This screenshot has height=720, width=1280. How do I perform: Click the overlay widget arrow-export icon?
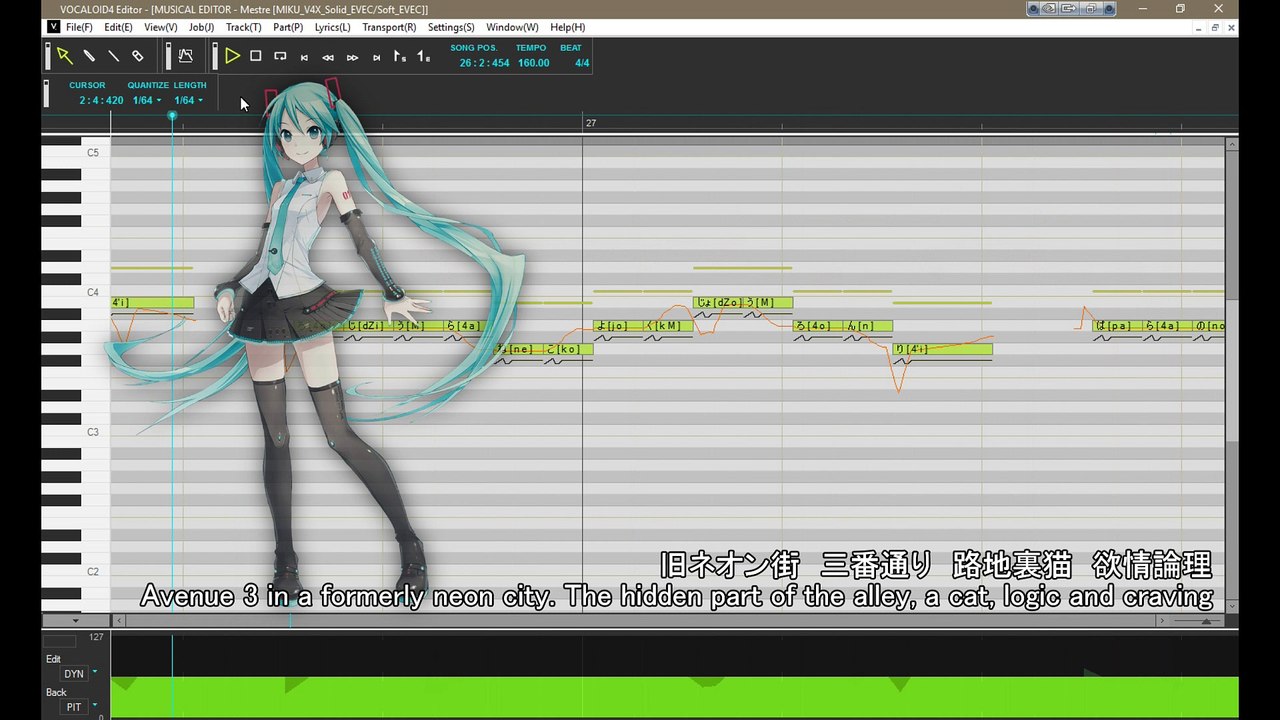tap(1071, 8)
